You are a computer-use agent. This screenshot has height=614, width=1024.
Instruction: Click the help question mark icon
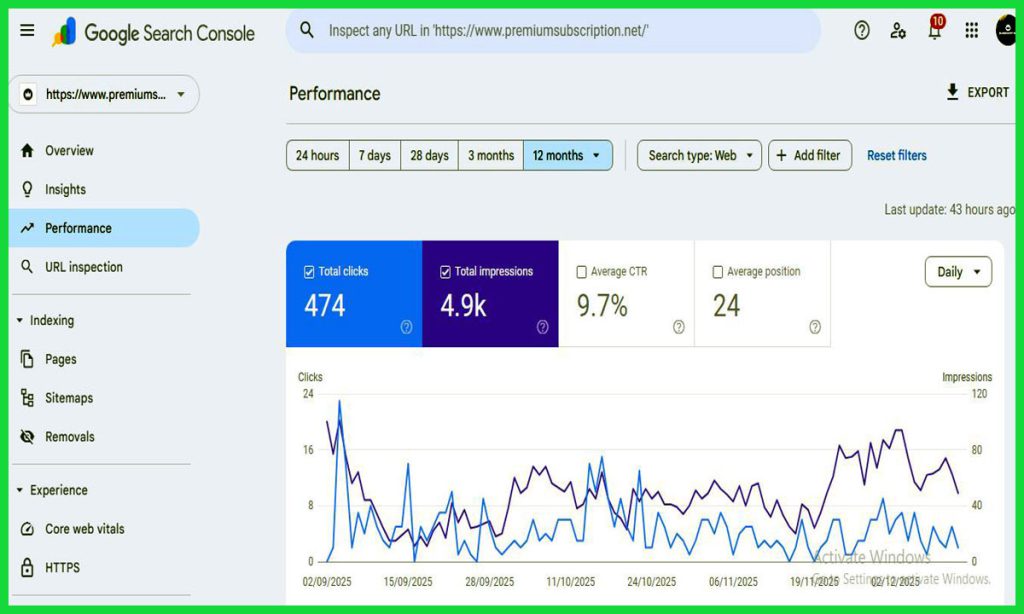click(862, 31)
